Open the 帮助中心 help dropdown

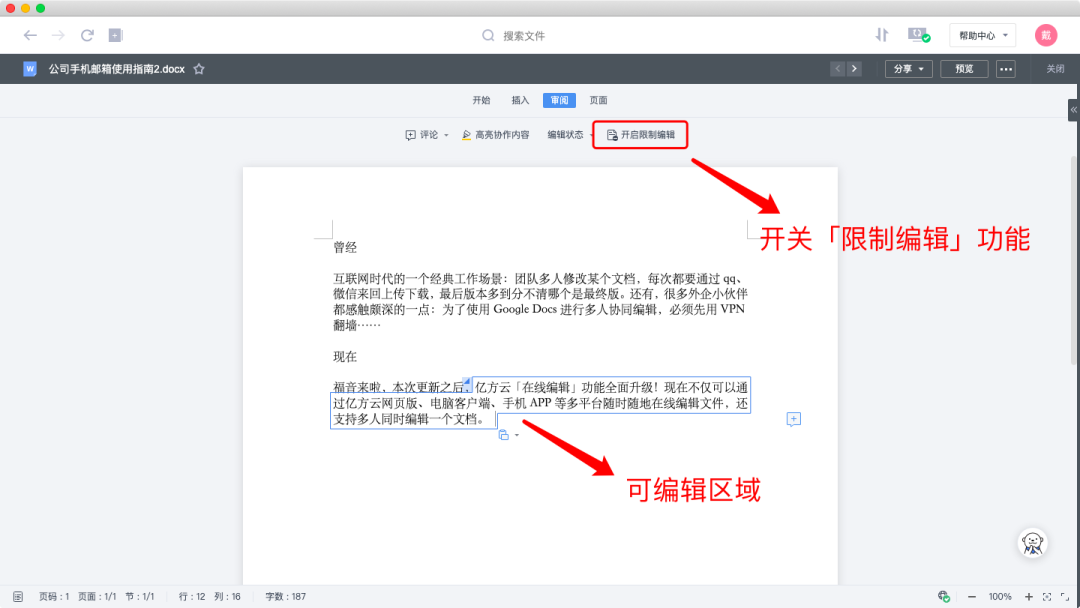pyautogui.click(x=981, y=34)
